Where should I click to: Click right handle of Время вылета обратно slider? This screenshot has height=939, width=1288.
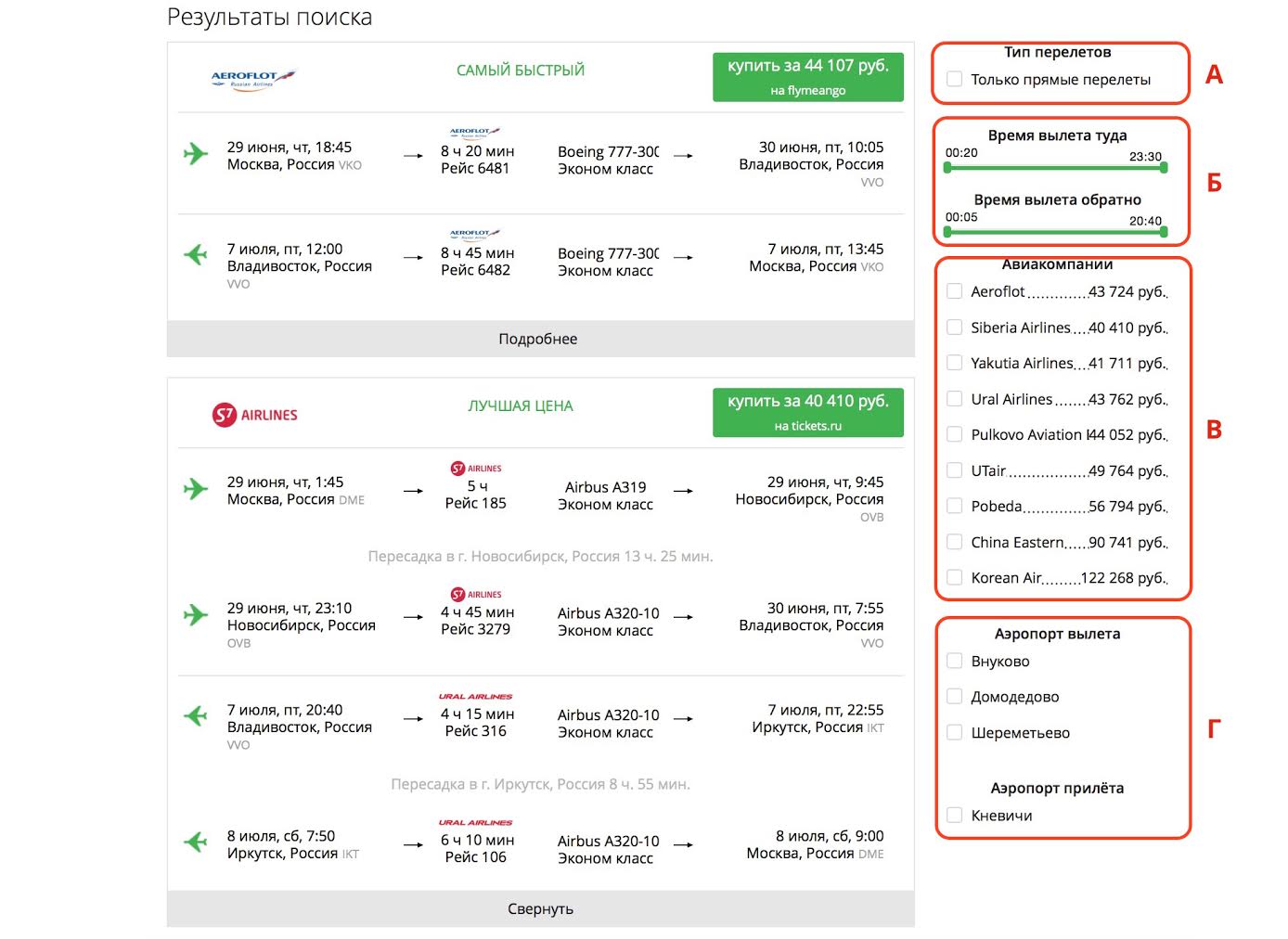pos(1164,232)
